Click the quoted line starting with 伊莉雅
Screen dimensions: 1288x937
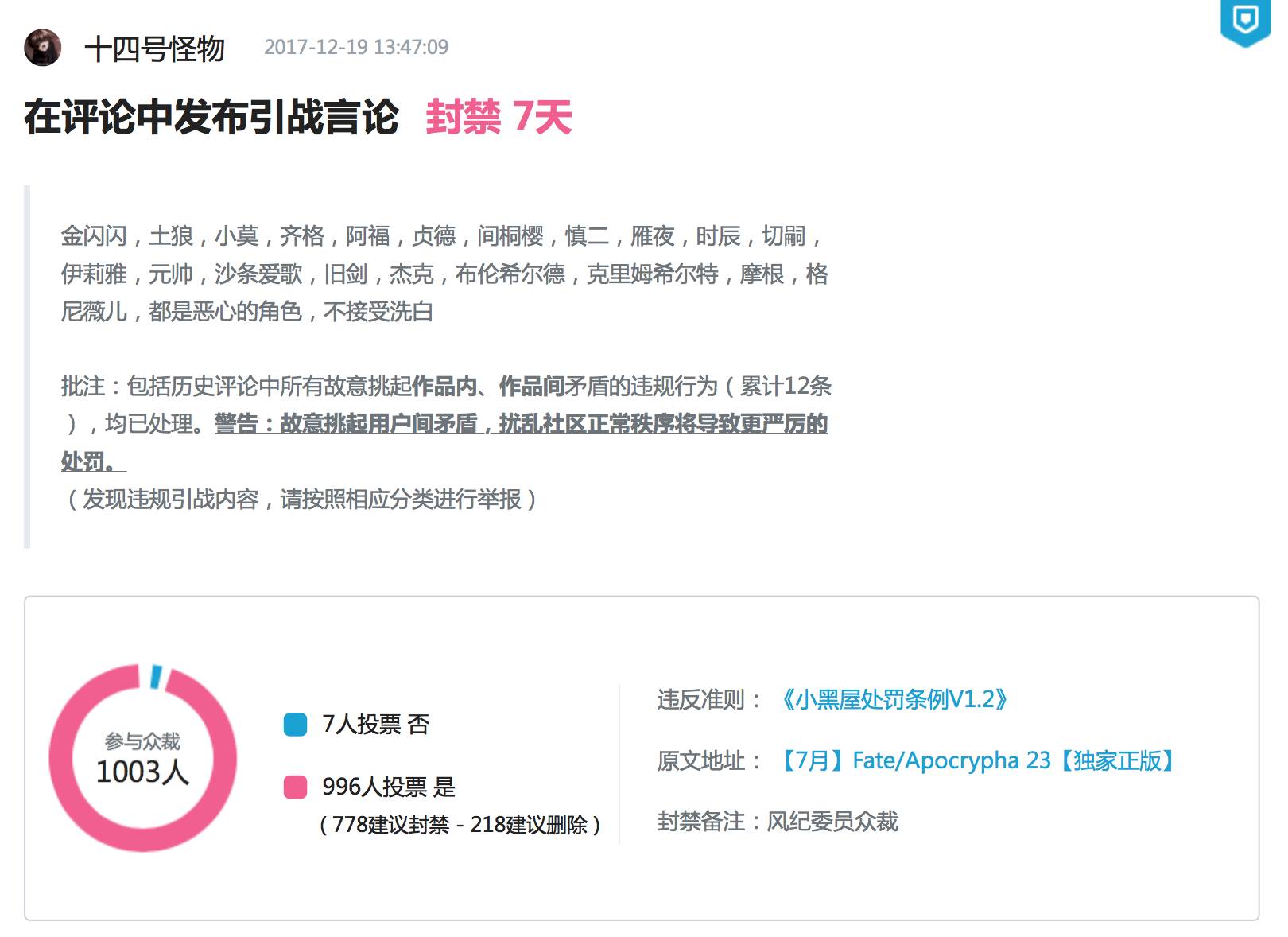pos(444,274)
